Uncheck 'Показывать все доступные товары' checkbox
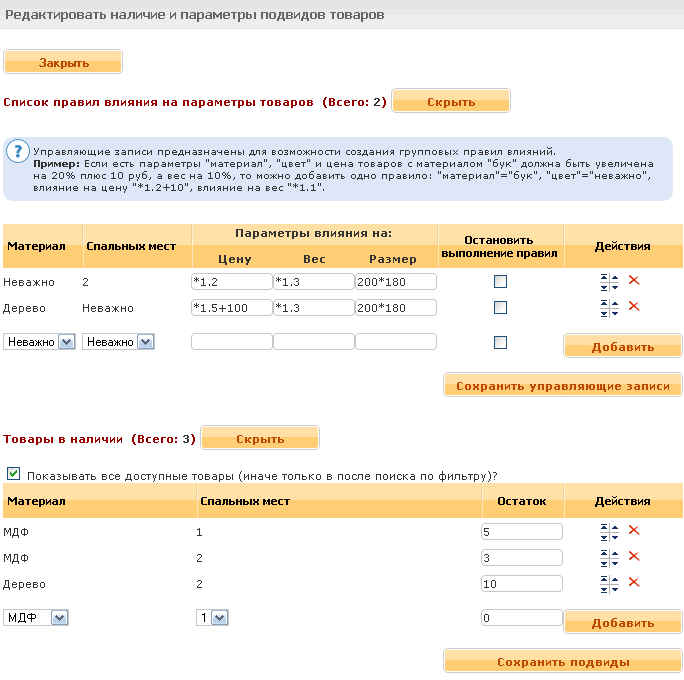Image resolution: width=684 pixels, height=680 pixels. pyautogui.click(x=13, y=473)
